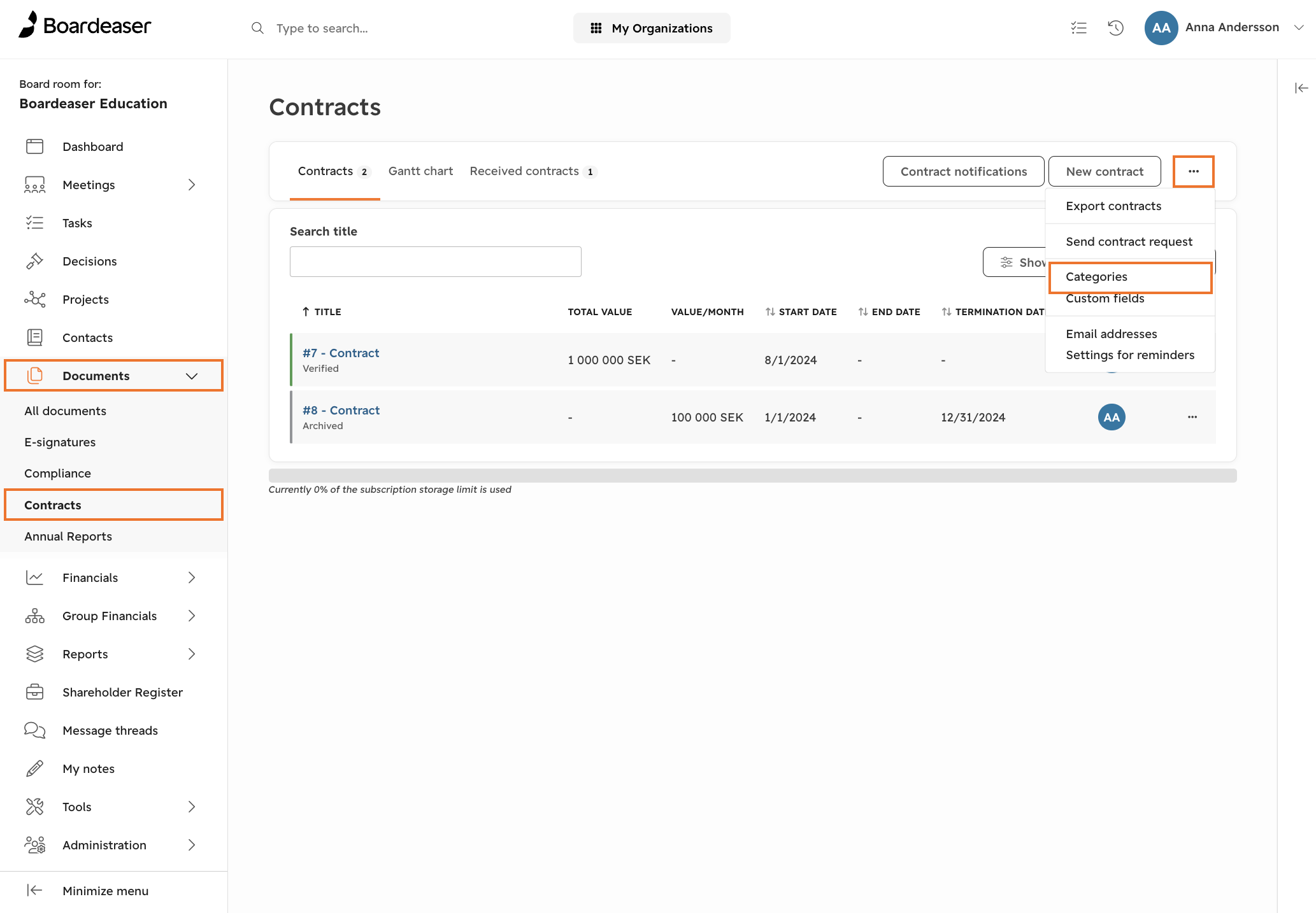Screen dimensions: 1316x913
Task: Open the history clock icon
Action: 1115,28
